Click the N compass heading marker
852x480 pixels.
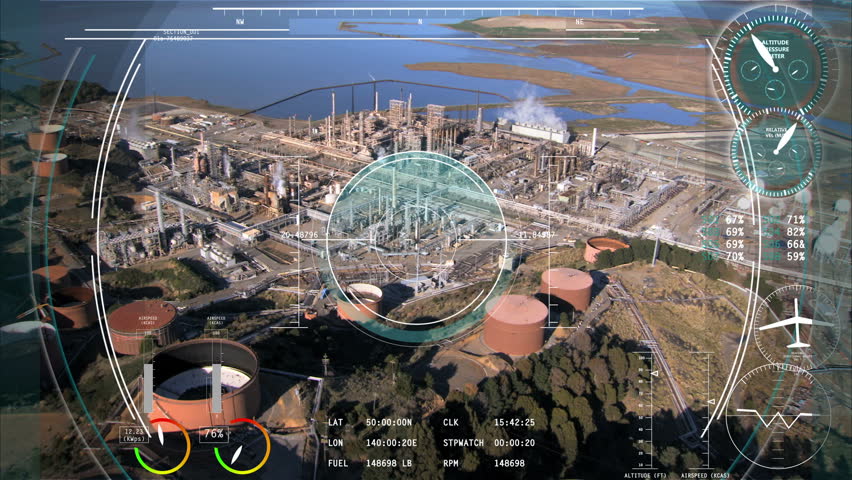420,22
